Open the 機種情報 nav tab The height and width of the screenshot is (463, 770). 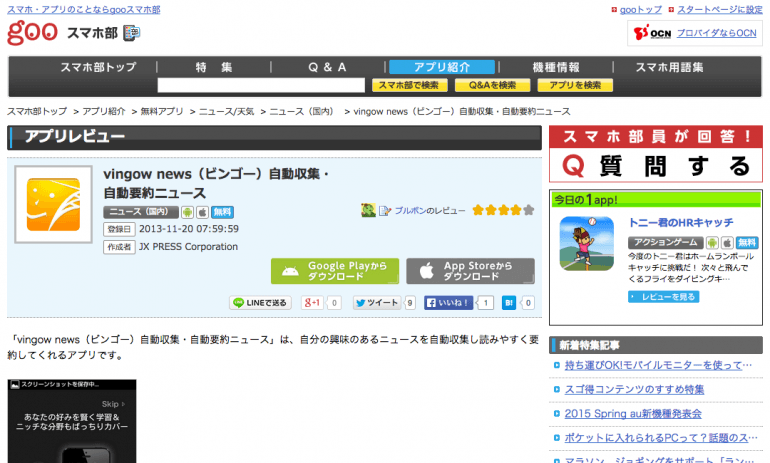click(556, 67)
